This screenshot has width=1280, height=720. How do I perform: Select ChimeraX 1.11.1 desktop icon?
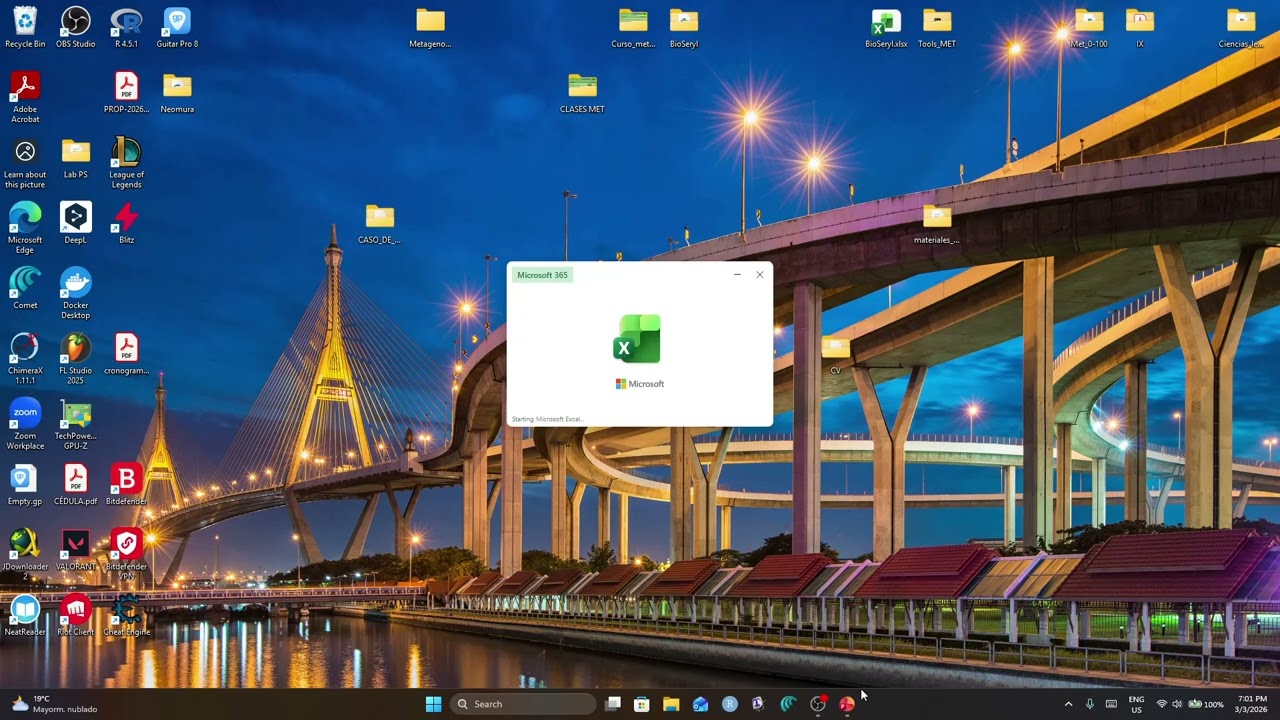tap(25, 358)
